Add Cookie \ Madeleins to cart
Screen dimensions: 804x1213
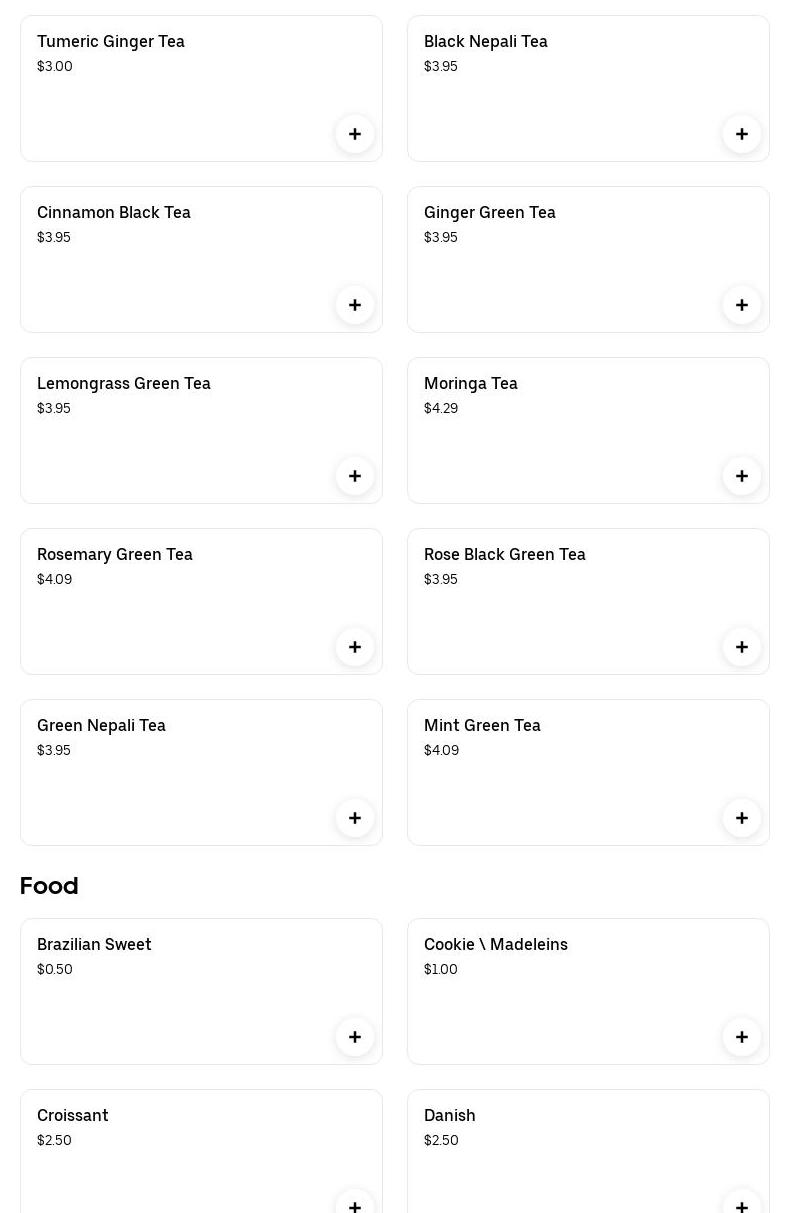point(742,1037)
